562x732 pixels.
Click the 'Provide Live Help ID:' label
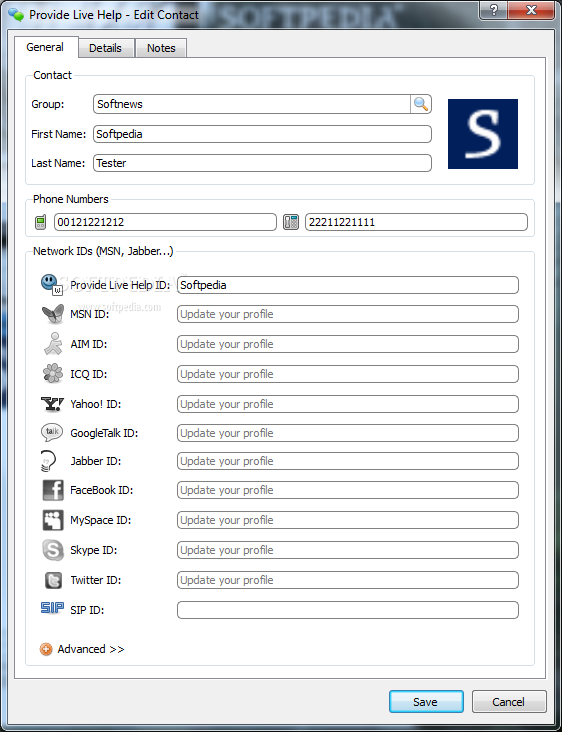point(120,285)
